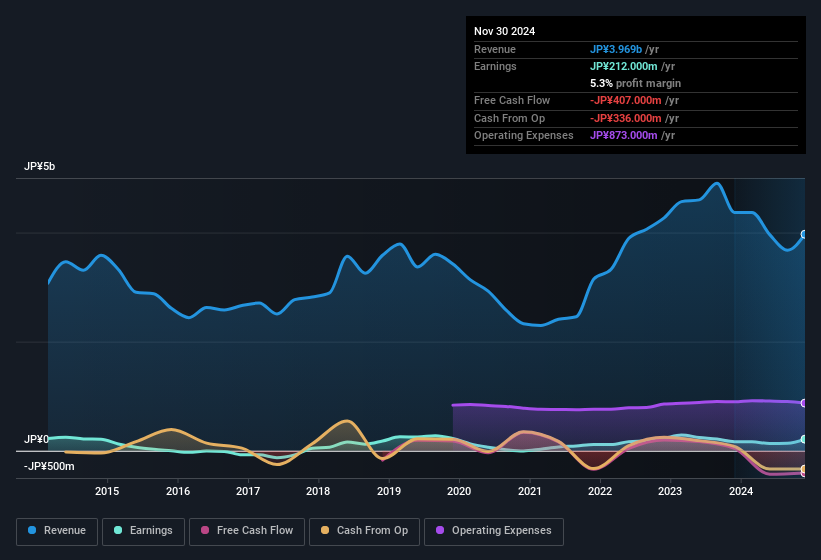
Task: Click the 2023 x-axis label
Action: (670, 491)
